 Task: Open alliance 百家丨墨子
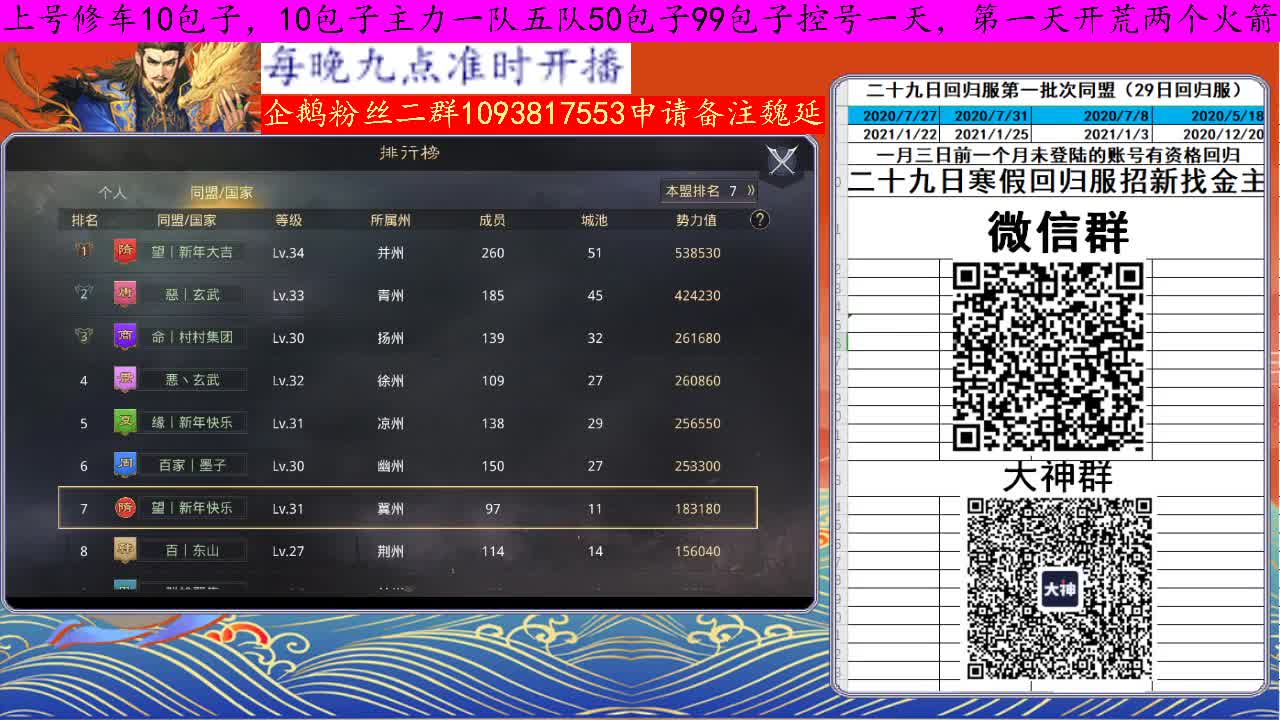192,465
